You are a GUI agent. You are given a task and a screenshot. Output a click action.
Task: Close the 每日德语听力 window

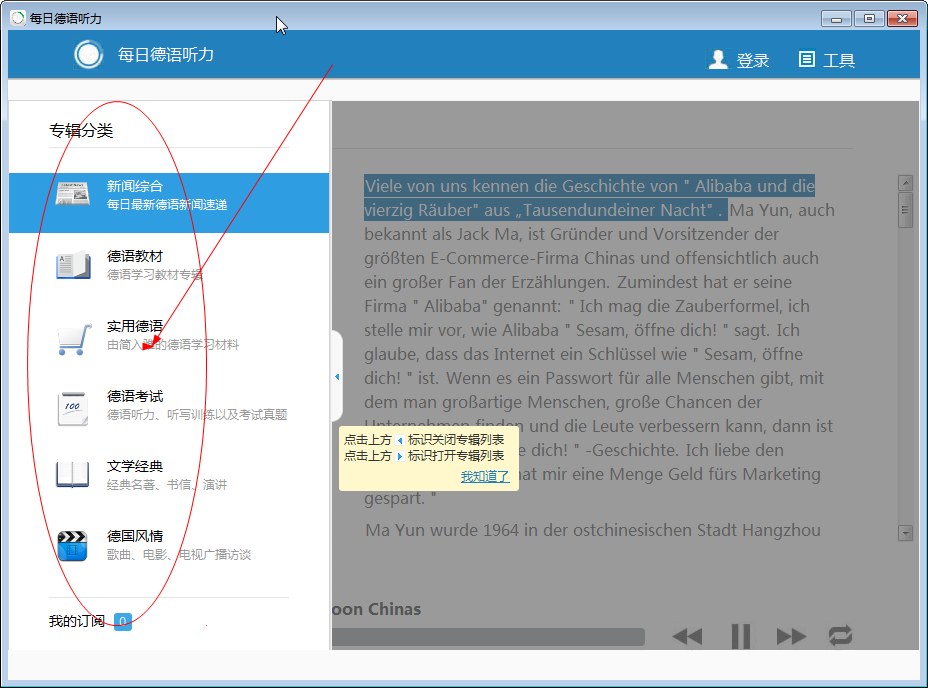click(903, 19)
